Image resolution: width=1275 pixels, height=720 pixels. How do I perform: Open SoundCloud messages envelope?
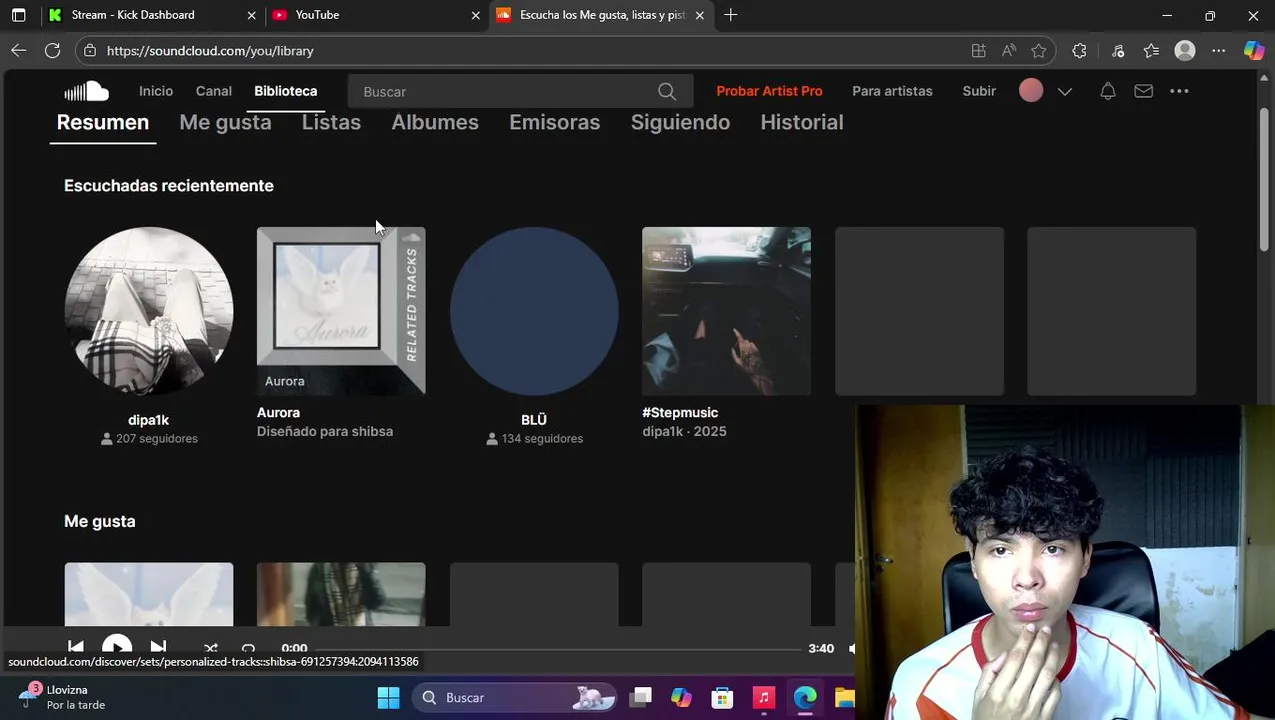tap(1143, 91)
